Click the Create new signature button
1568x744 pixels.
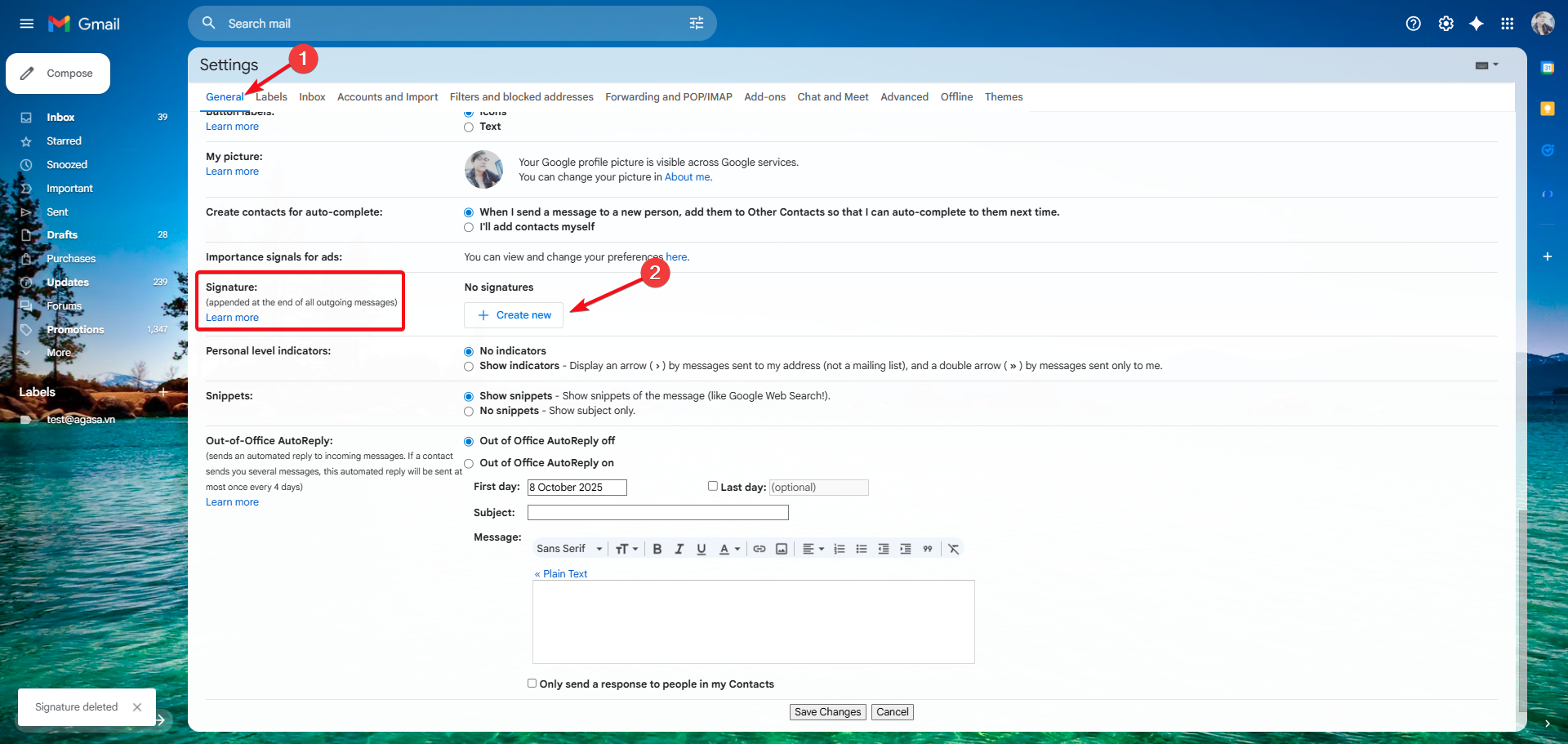[x=514, y=315]
